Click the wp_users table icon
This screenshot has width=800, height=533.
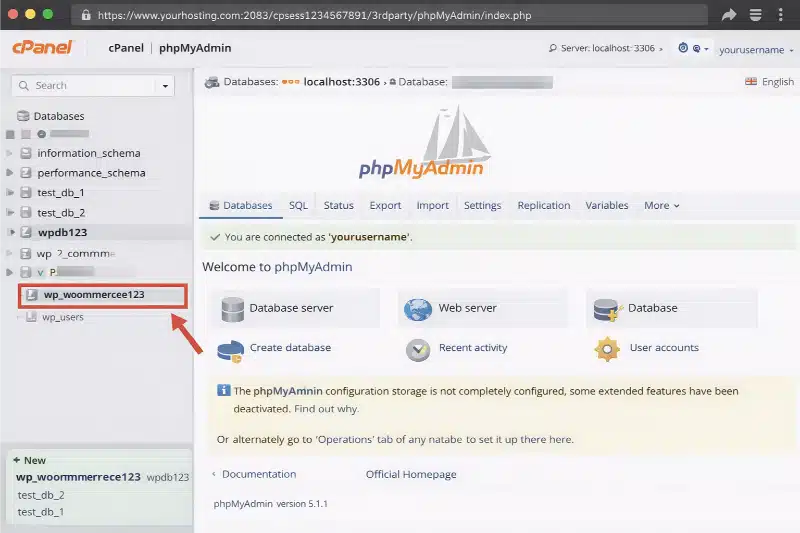[x=32, y=317]
